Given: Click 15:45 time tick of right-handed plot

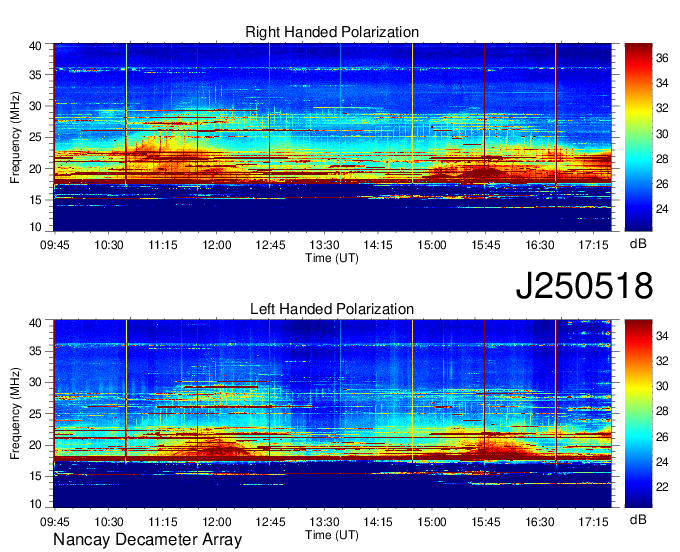Looking at the screenshot, I should click(x=486, y=245).
